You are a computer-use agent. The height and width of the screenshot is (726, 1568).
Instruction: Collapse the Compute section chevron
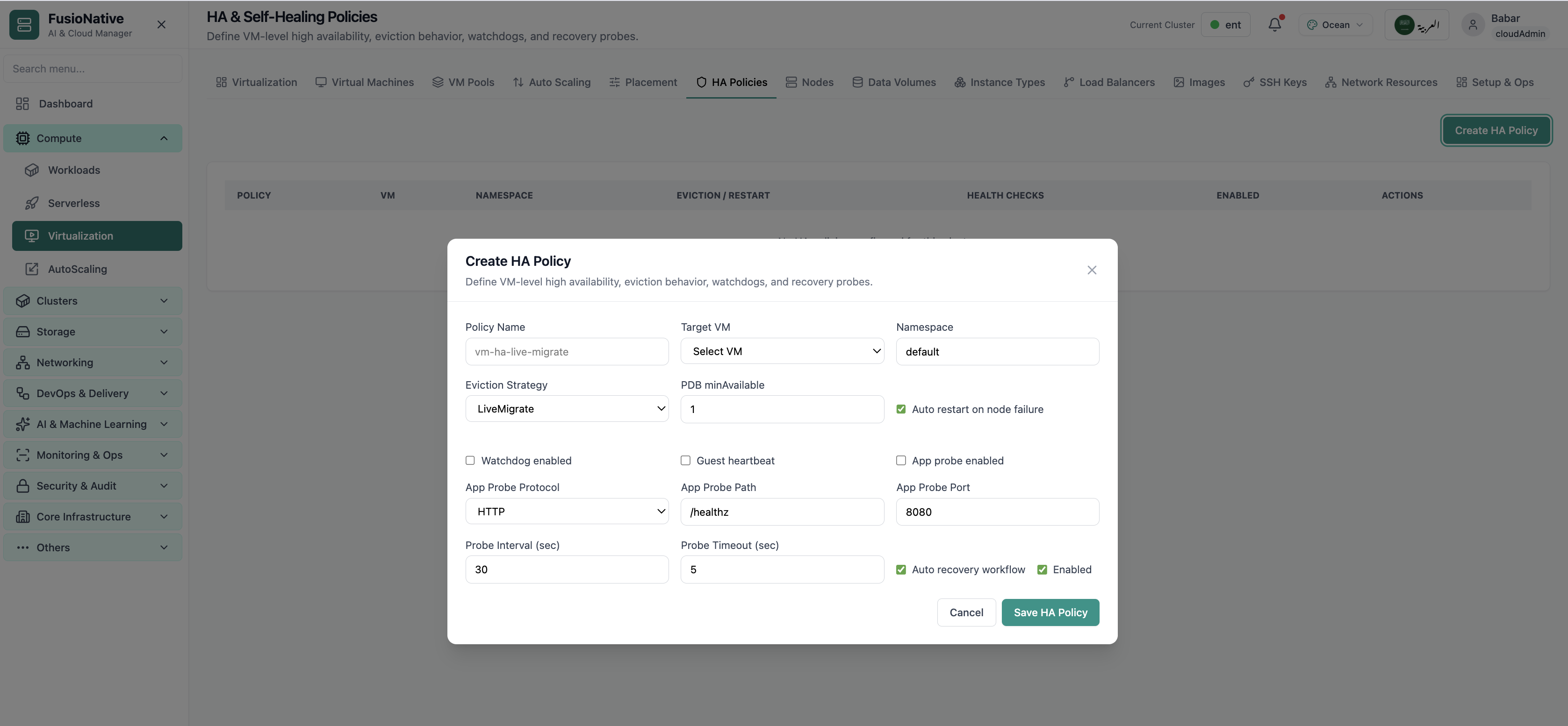pyautogui.click(x=164, y=139)
